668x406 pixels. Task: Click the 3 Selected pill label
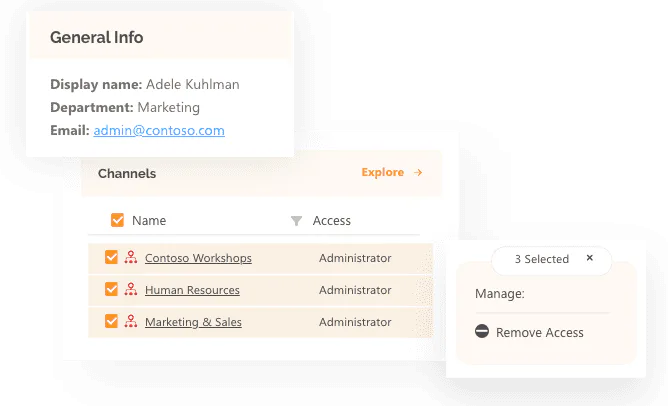(x=541, y=259)
